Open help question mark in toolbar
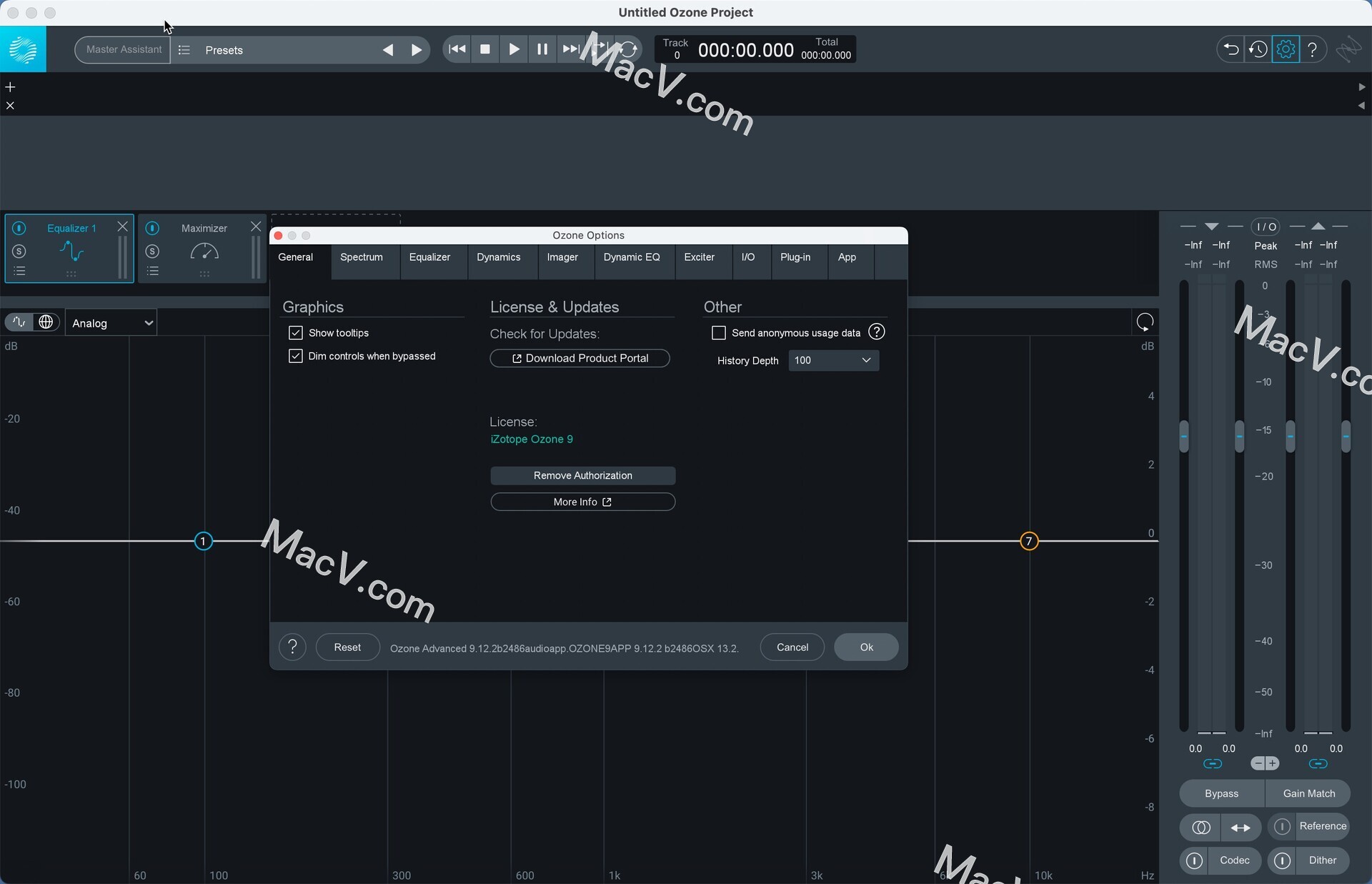This screenshot has width=1372, height=884. pyautogui.click(x=1313, y=49)
